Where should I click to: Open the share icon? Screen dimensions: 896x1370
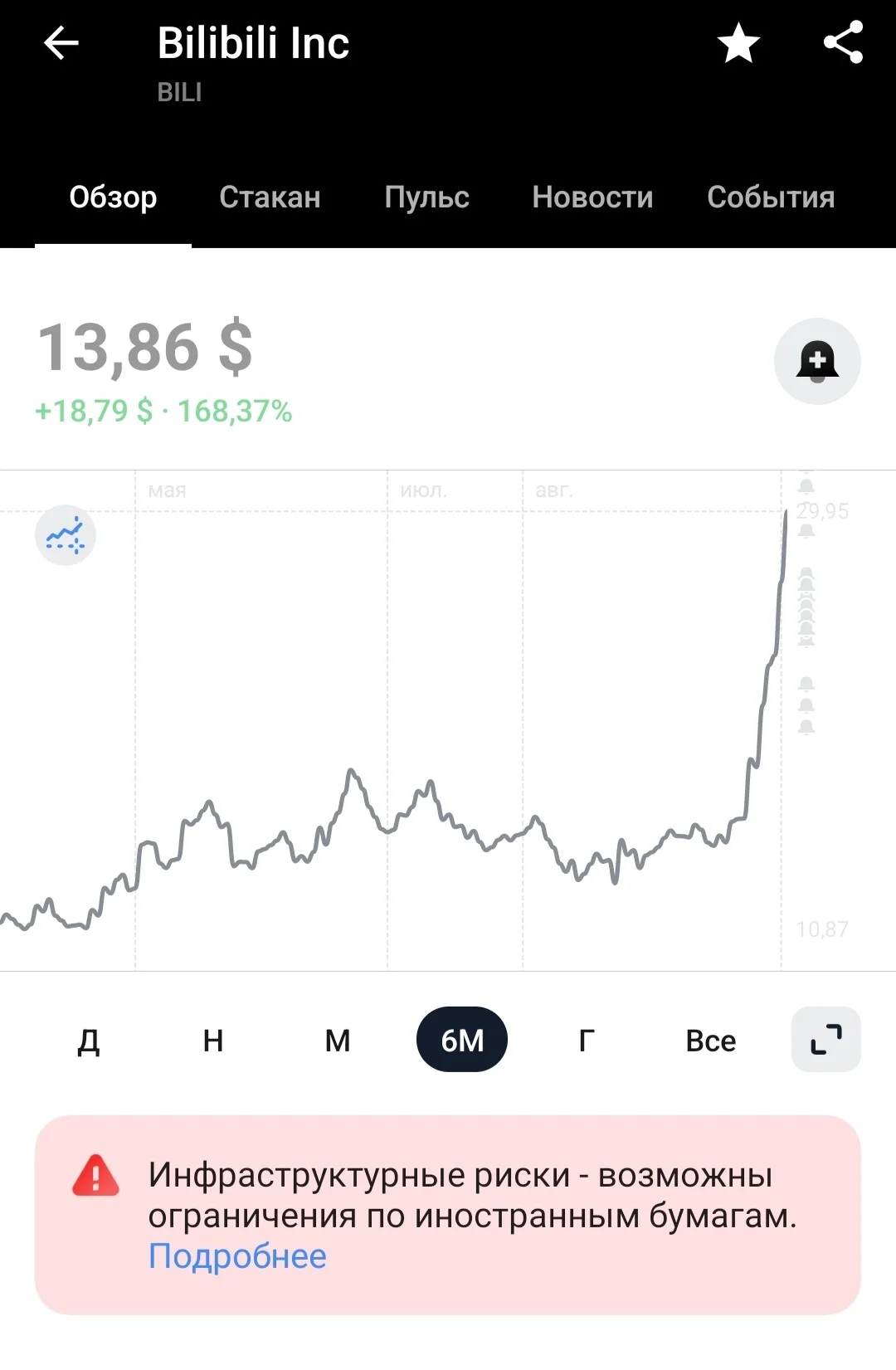844,42
